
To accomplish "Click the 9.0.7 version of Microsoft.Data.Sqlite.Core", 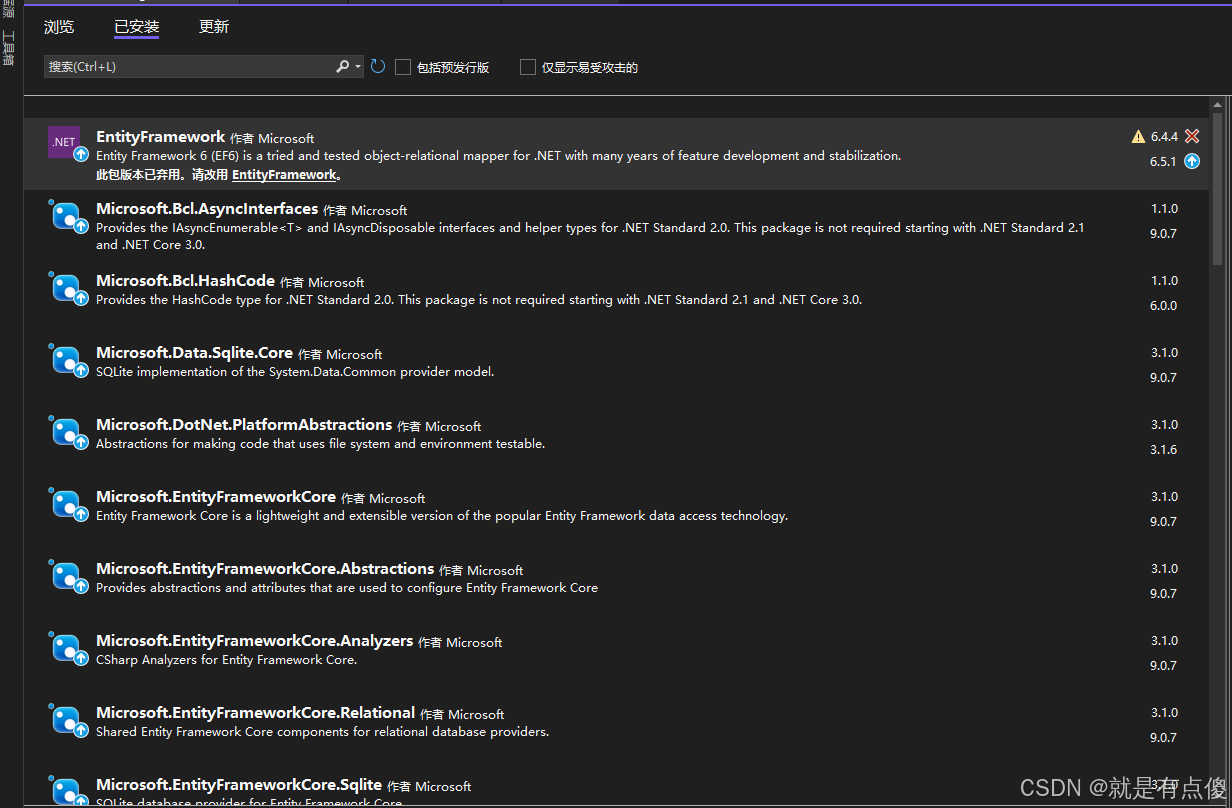I will tap(1163, 378).
